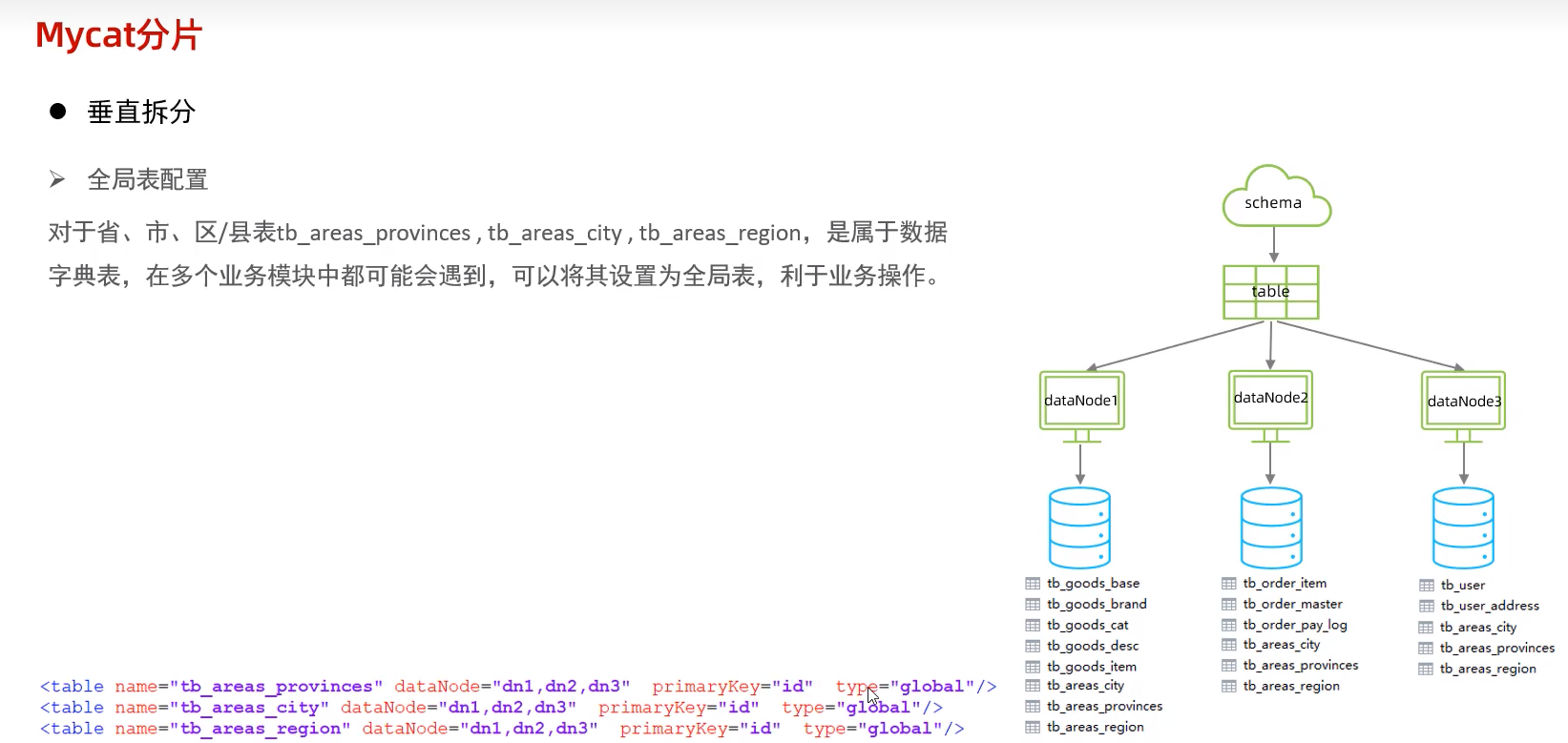The height and width of the screenshot is (743, 1568).
Task: Click tb_areas_provinces icon in the dataNode2 list
Action: [x=1229, y=665]
